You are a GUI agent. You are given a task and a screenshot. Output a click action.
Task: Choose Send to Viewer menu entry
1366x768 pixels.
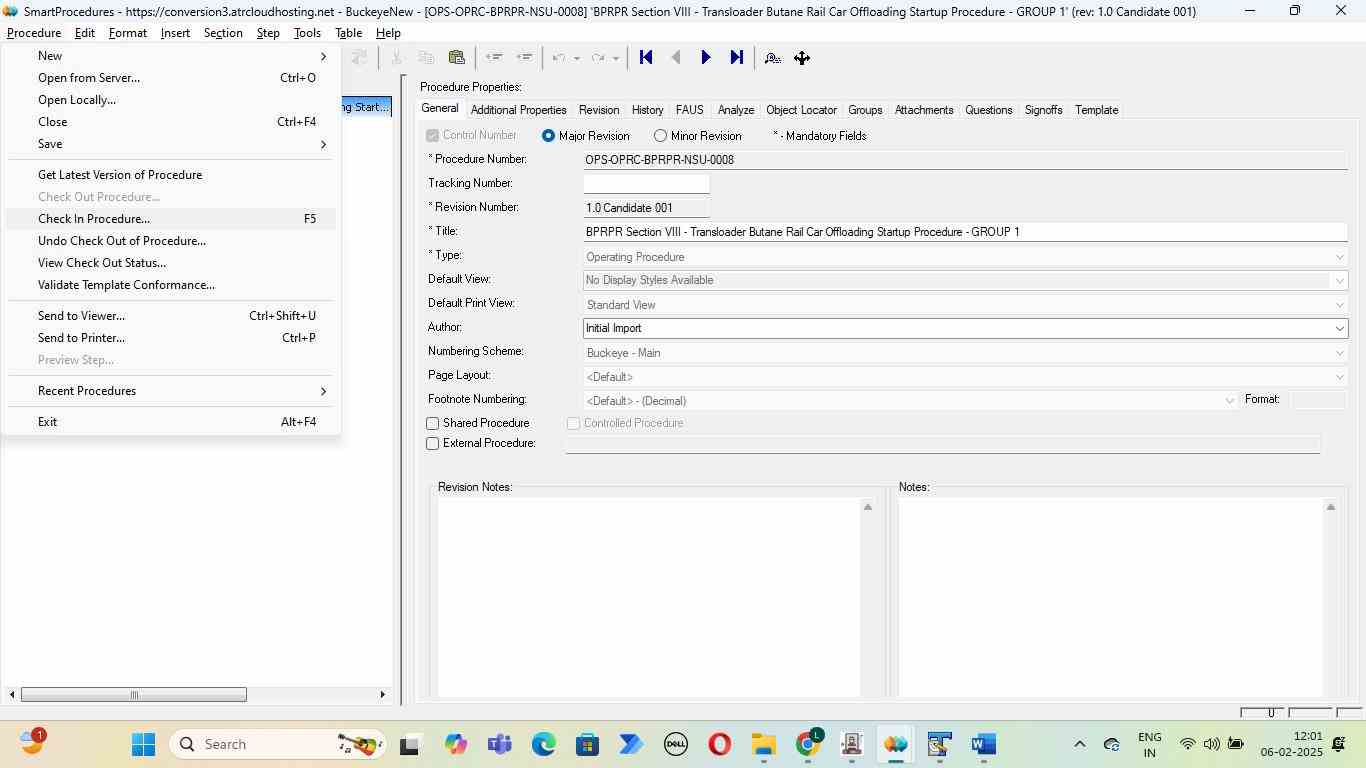point(171,316)
